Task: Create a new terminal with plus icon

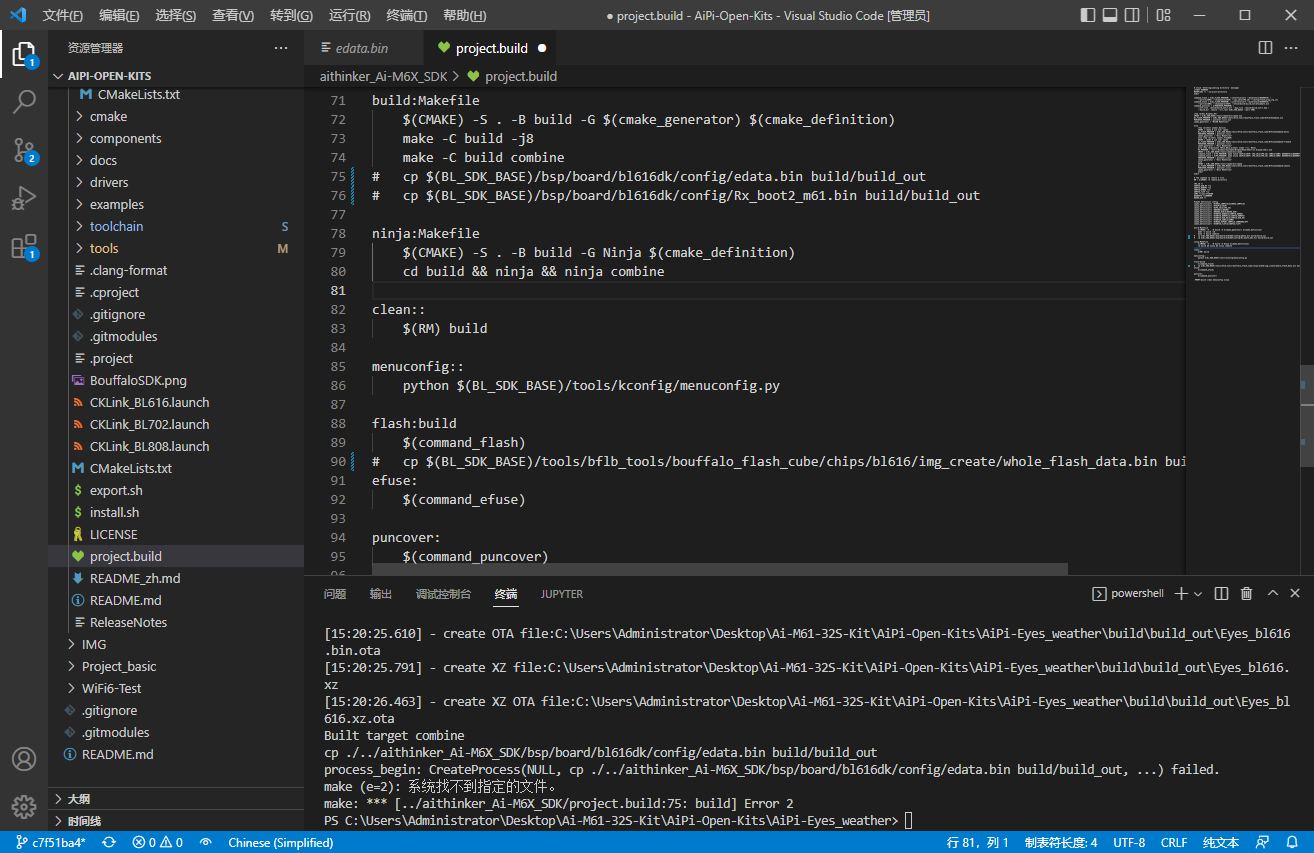Action: (x=1180, y=593)
